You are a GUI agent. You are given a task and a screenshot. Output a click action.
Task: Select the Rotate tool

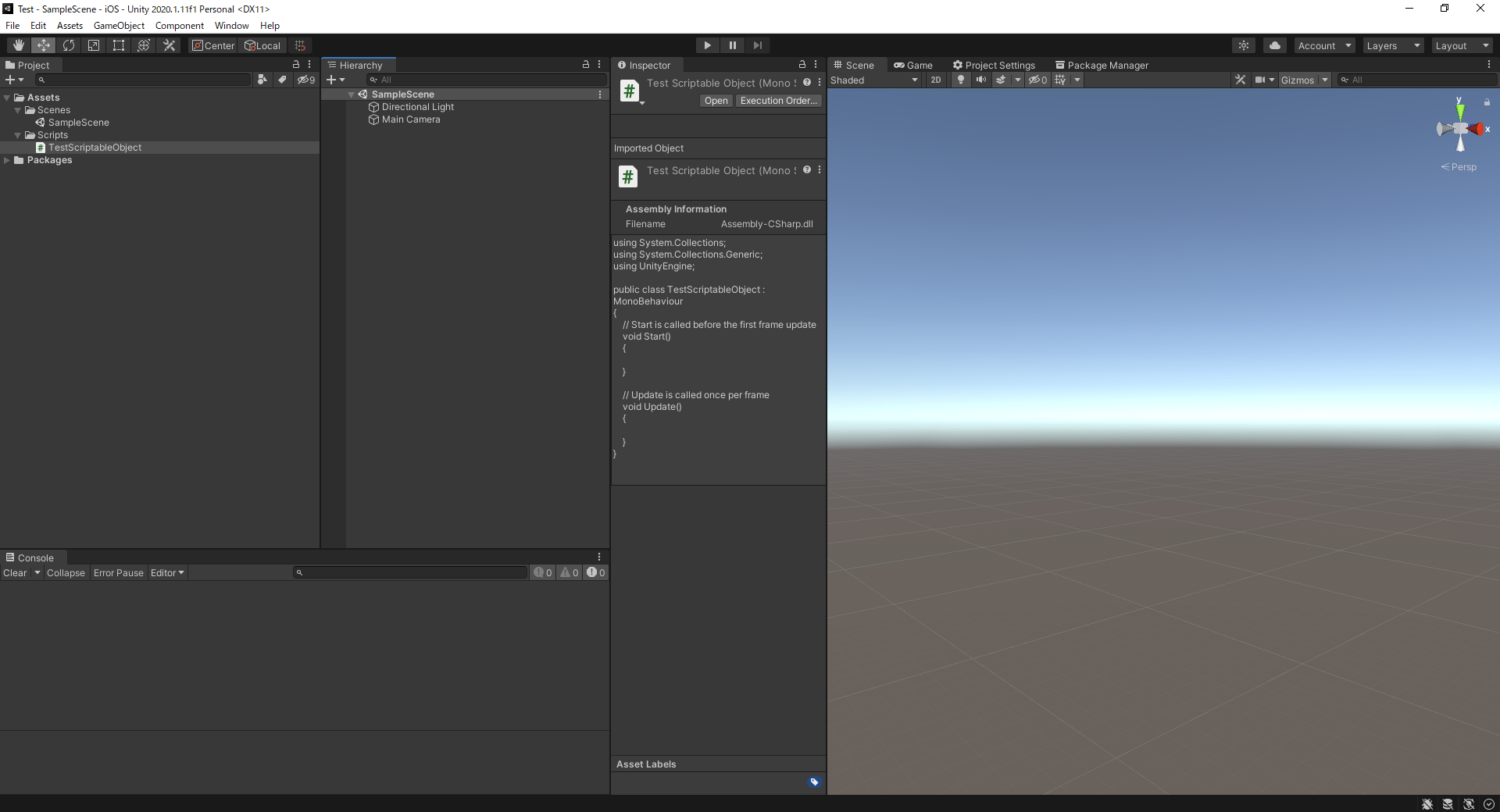pos(69,45)
